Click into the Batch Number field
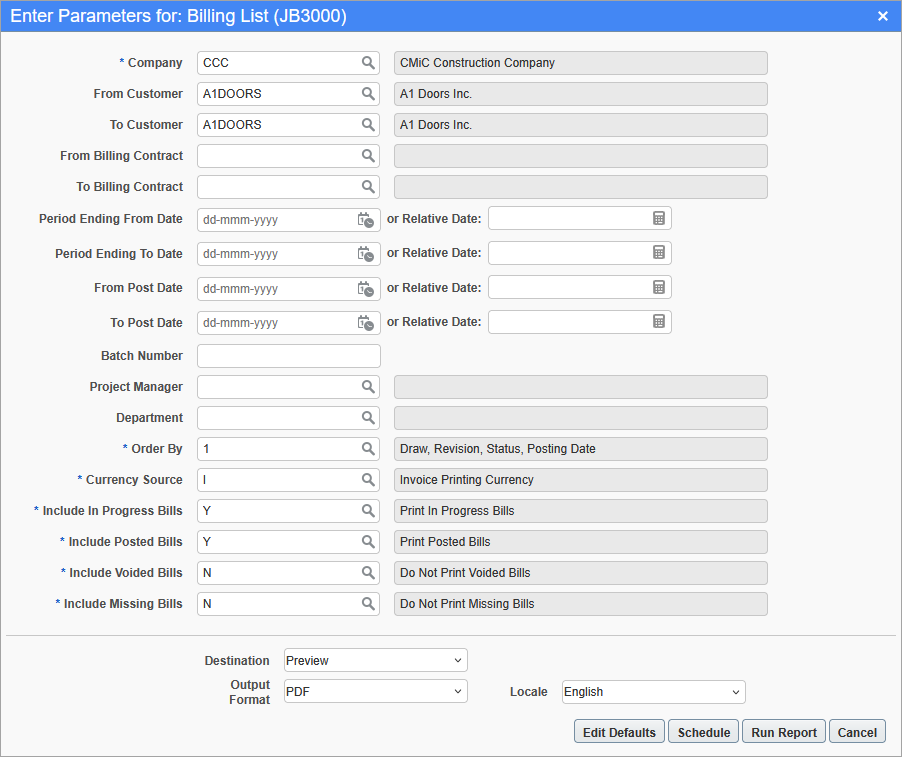 288,356
